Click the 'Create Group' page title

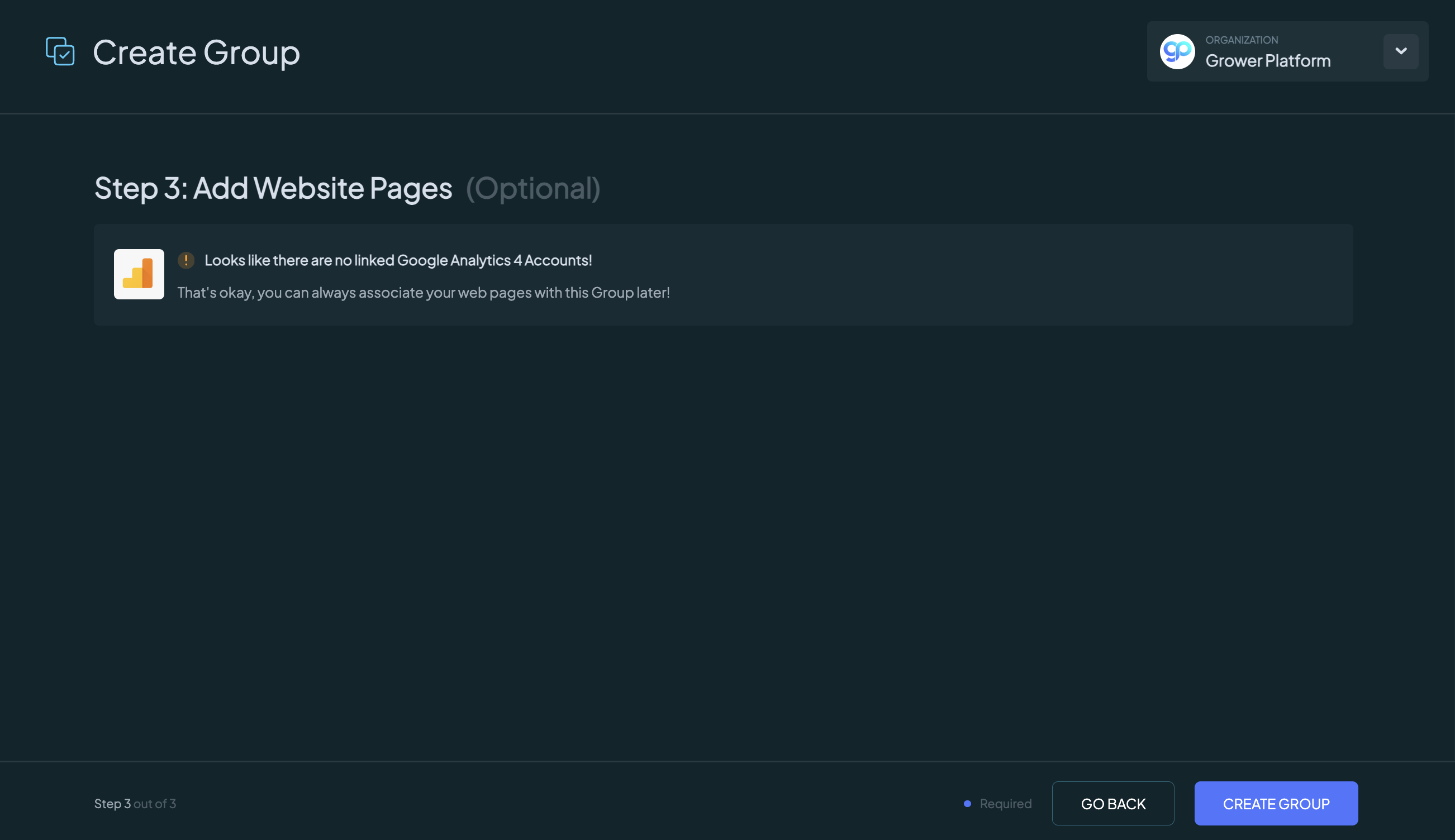click(x=196, y=52)
